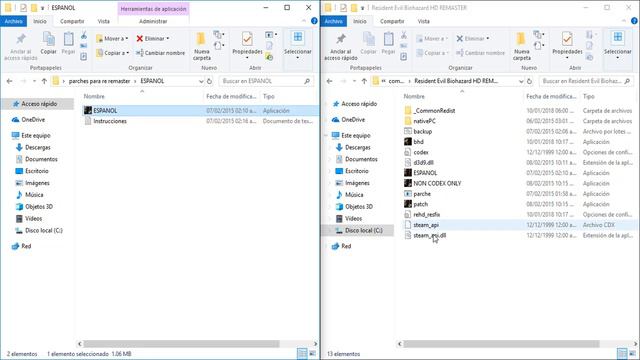Open help icon in ESPANOL window
The image size is (640, 360).
point(314,21)
